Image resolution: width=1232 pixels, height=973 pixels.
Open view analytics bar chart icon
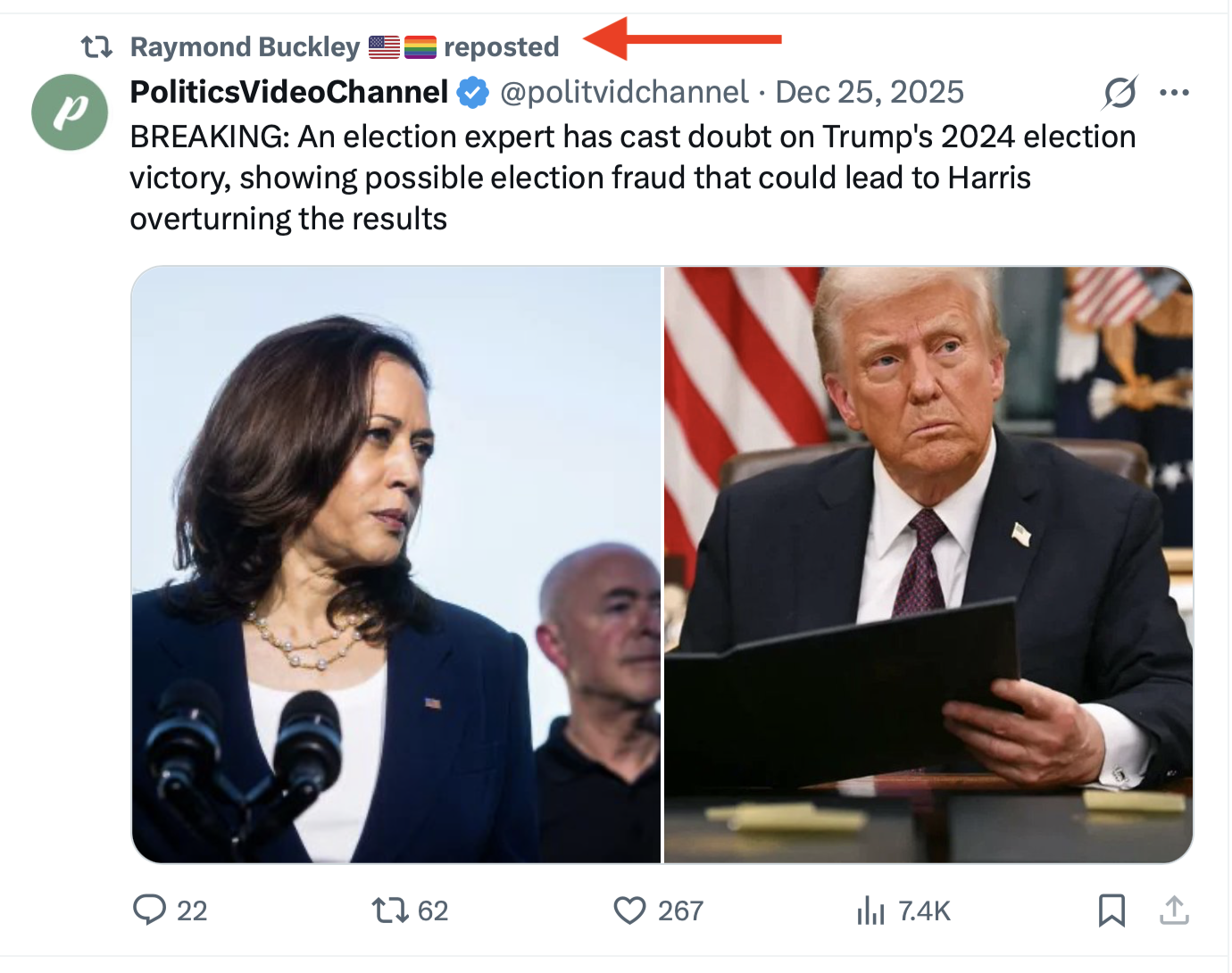[870, 911]
